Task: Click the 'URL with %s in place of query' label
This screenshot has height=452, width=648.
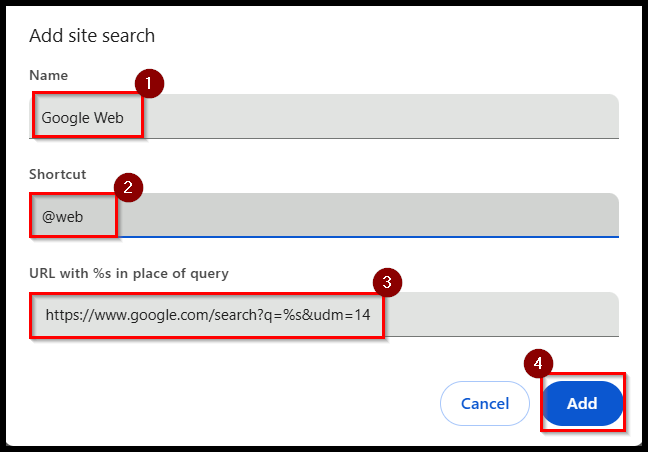Action: [x=129, y=274]
